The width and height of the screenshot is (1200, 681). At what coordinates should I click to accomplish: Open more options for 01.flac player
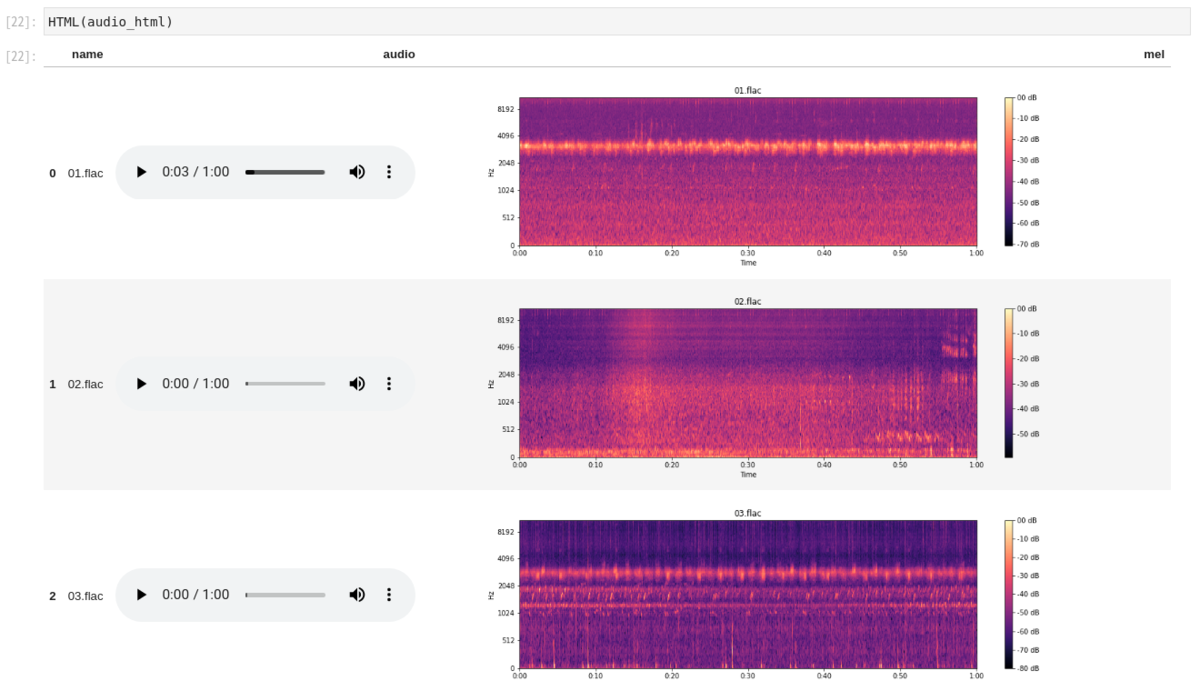pos(389,172)
